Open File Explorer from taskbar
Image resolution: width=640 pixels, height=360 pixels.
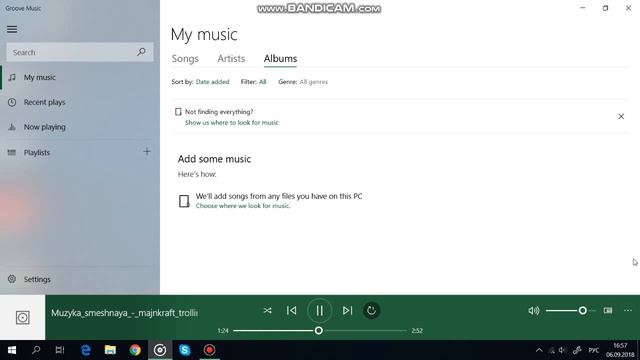110,350
